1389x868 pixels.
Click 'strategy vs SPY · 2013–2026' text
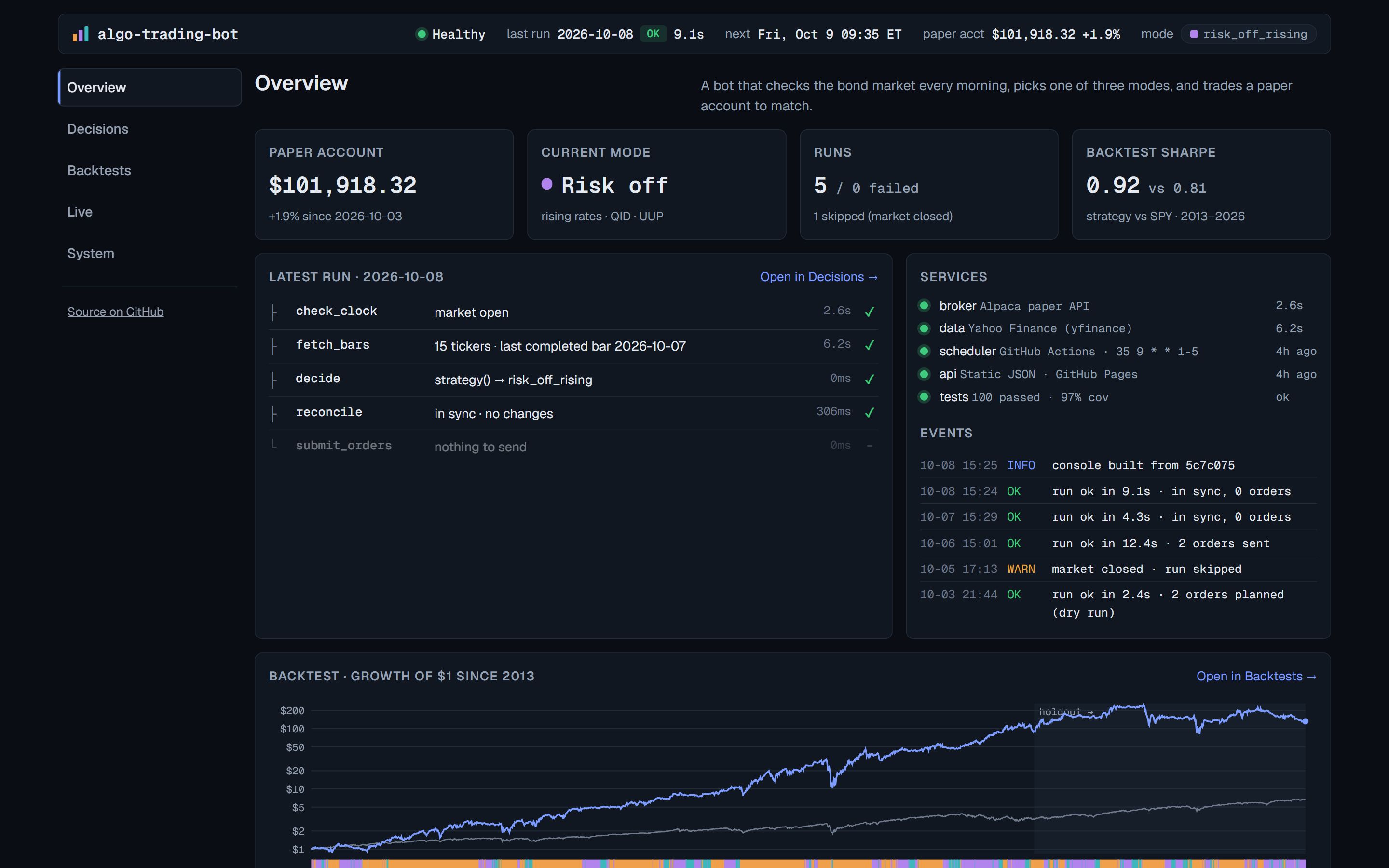click(1165, 217)
